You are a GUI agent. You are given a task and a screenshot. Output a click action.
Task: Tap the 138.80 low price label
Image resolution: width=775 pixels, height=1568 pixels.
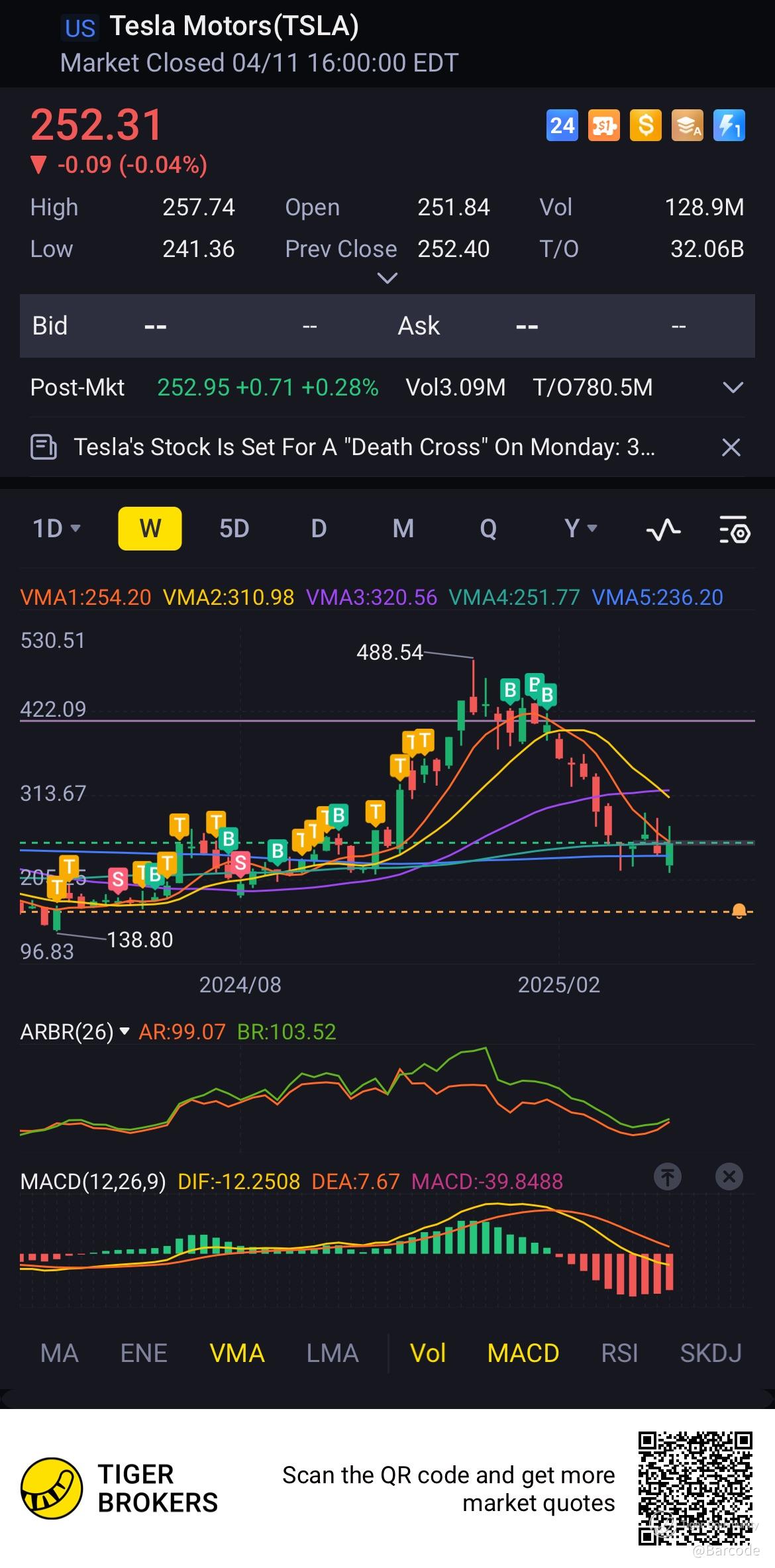[140, 940]
